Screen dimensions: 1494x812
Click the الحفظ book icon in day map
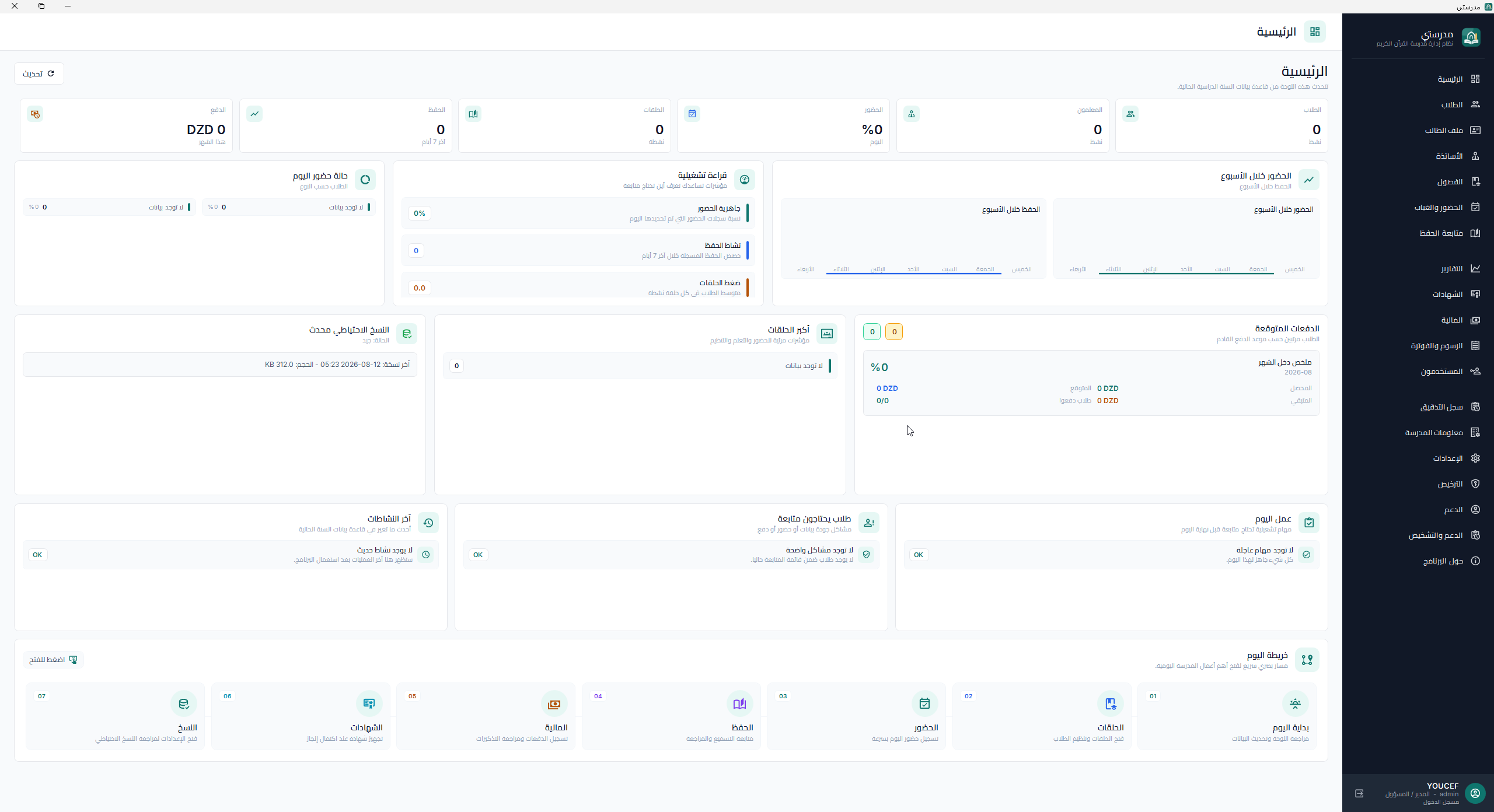(739, 703)
